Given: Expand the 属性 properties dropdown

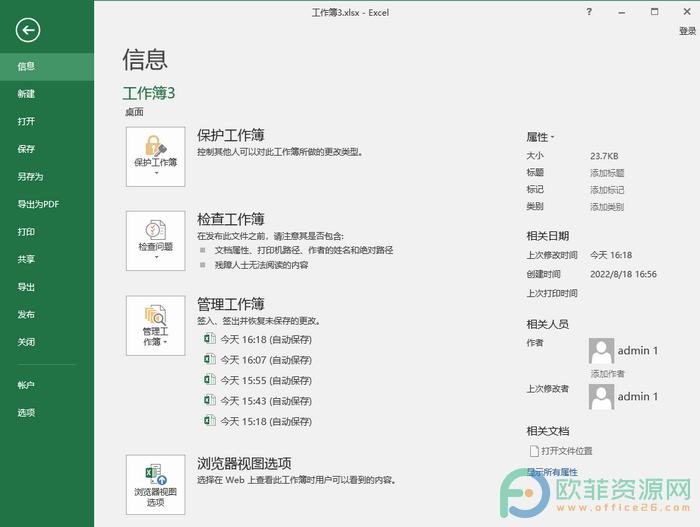Looking at the screenshot, I should [540, 137].
